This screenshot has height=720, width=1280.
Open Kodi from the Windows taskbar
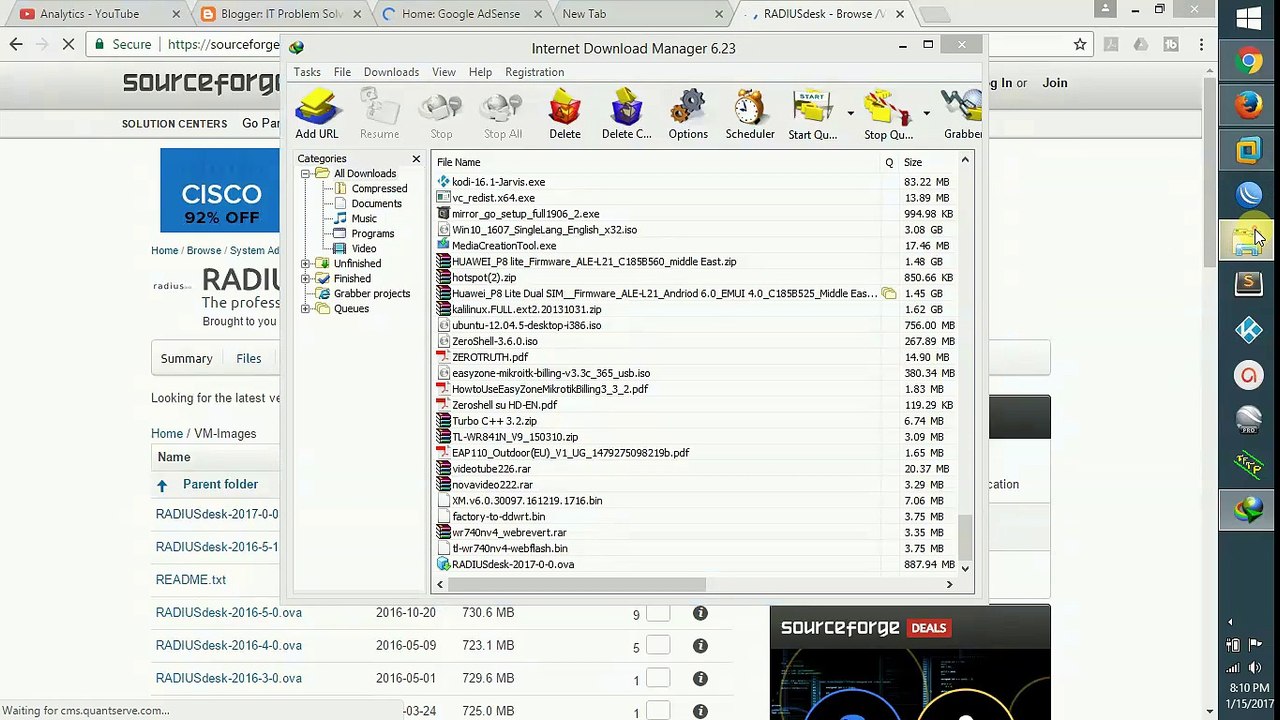coord(1248,330)
